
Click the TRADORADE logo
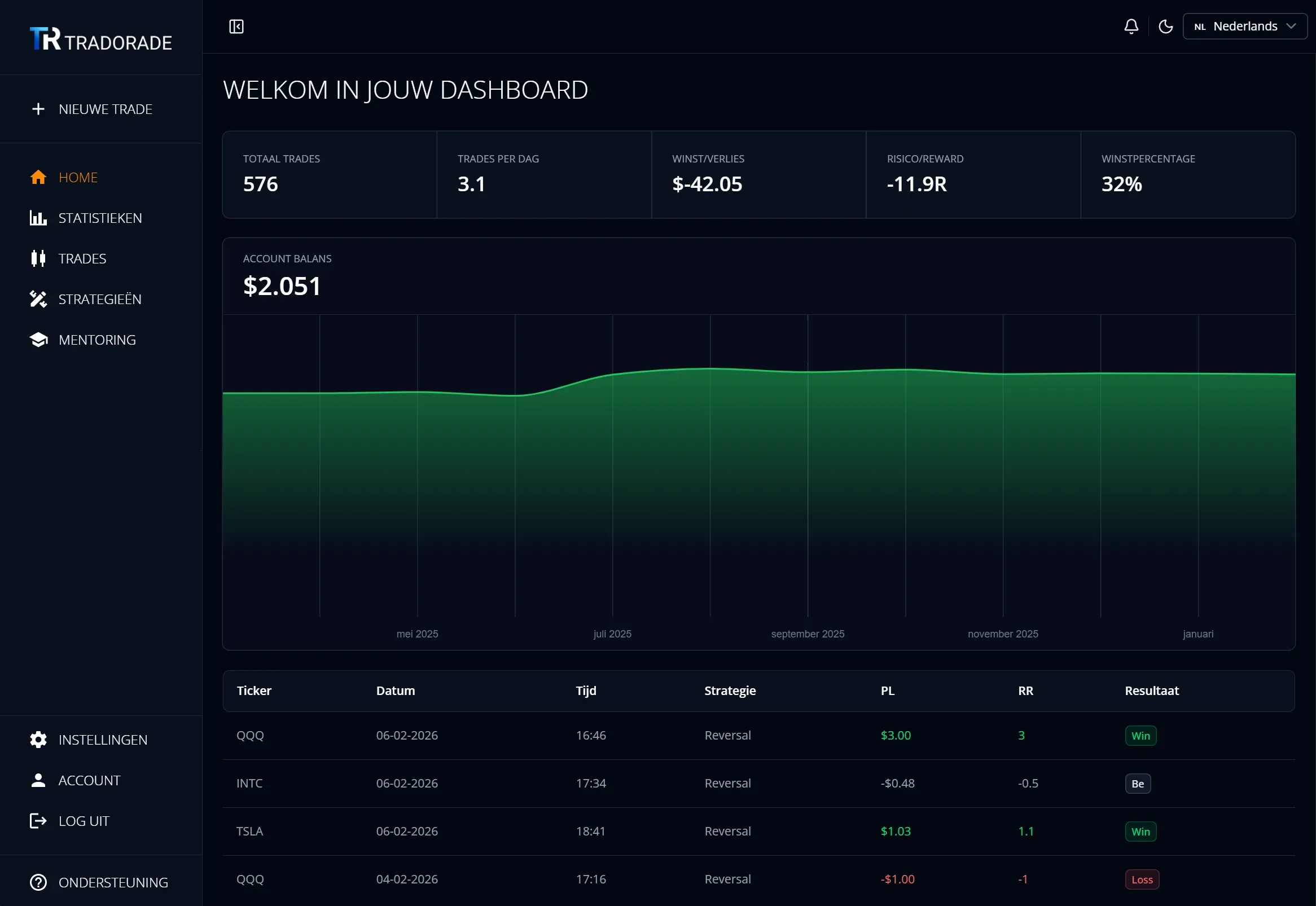coord(100,38)
